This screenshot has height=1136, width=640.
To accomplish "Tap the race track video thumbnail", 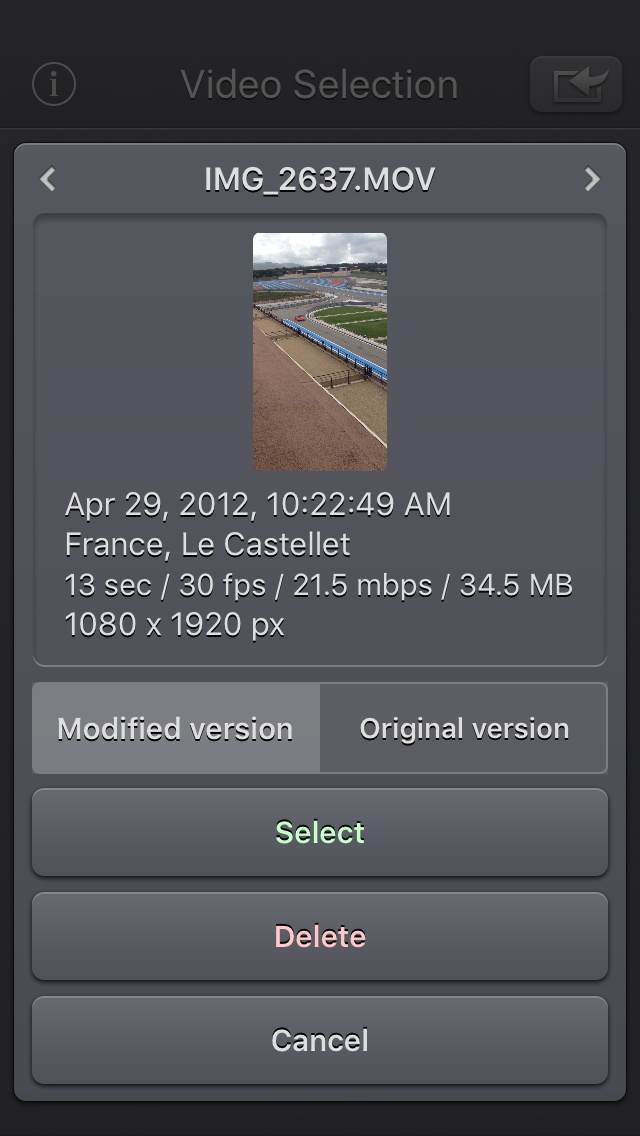I will click(x=320, y=352).
